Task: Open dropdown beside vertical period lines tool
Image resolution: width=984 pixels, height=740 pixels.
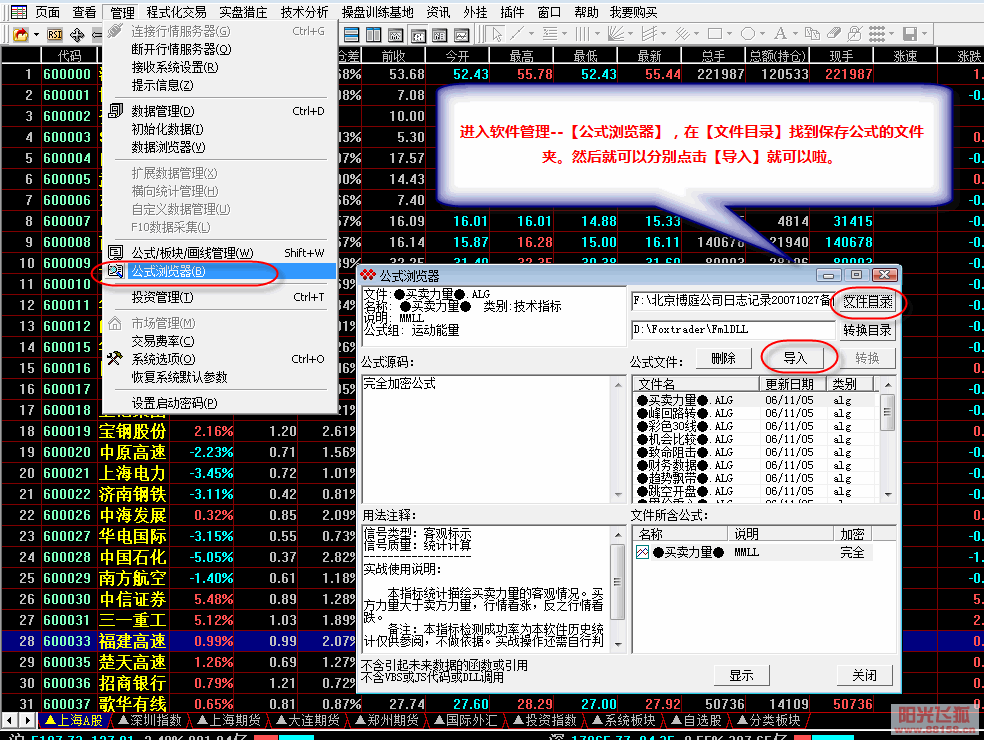Action: coord(597,34)
